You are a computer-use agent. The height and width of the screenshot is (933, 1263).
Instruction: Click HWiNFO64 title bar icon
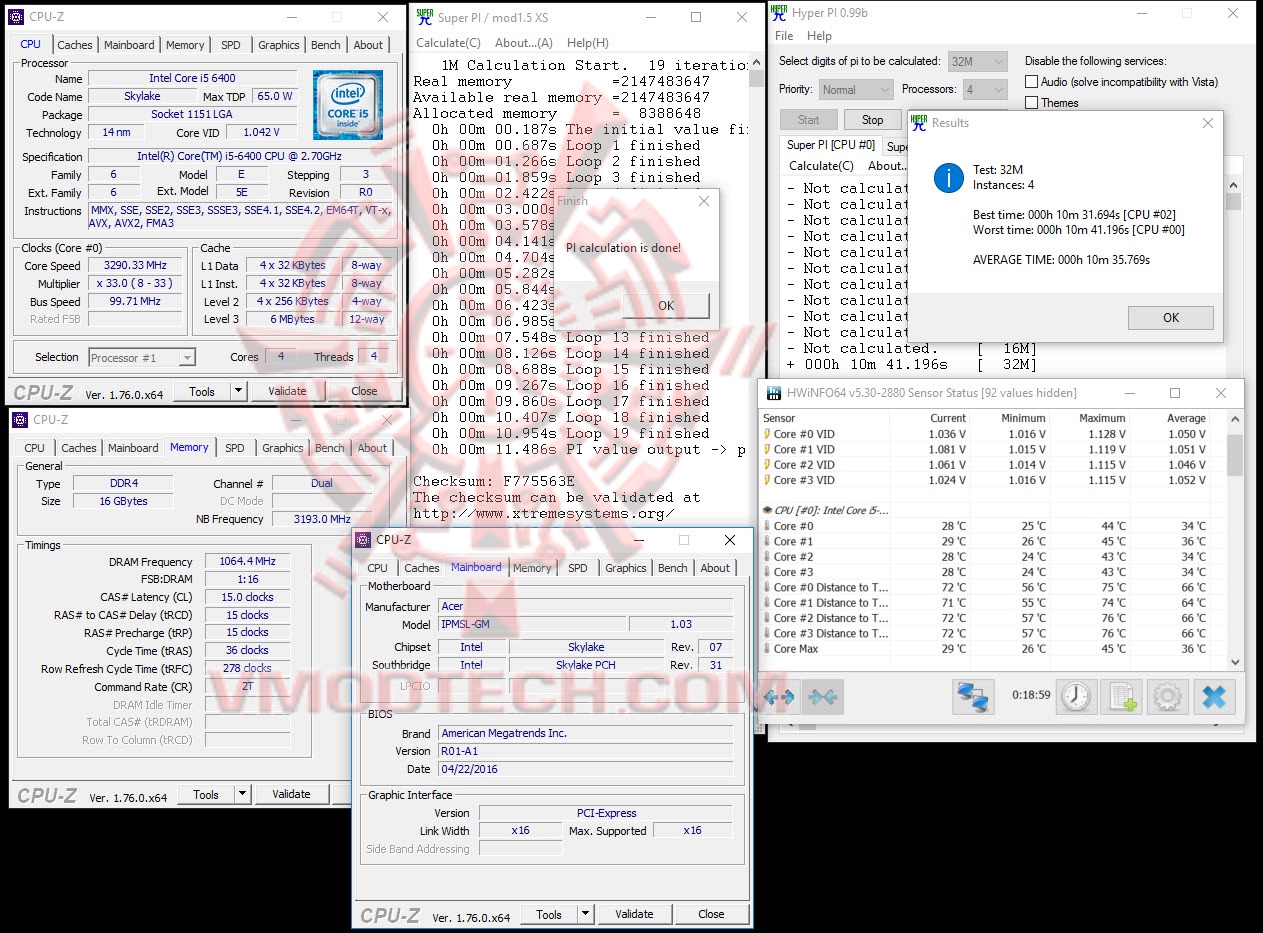pyautogui.click(x=774, y=392)
